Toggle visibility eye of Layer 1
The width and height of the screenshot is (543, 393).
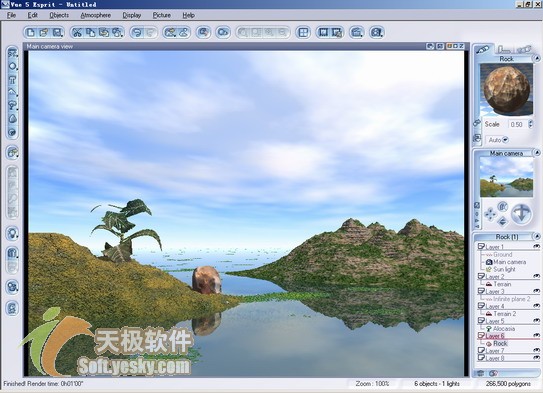536,247
